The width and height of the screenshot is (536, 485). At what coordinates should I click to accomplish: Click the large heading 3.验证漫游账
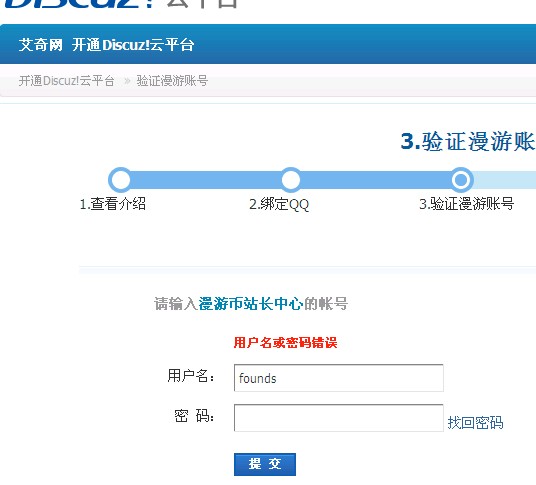(x=468, y=142)
